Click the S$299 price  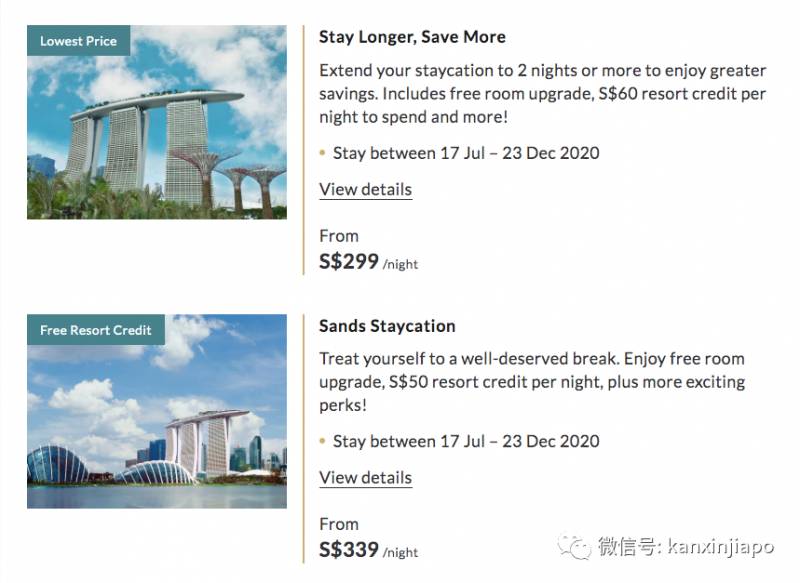[348, 262]
